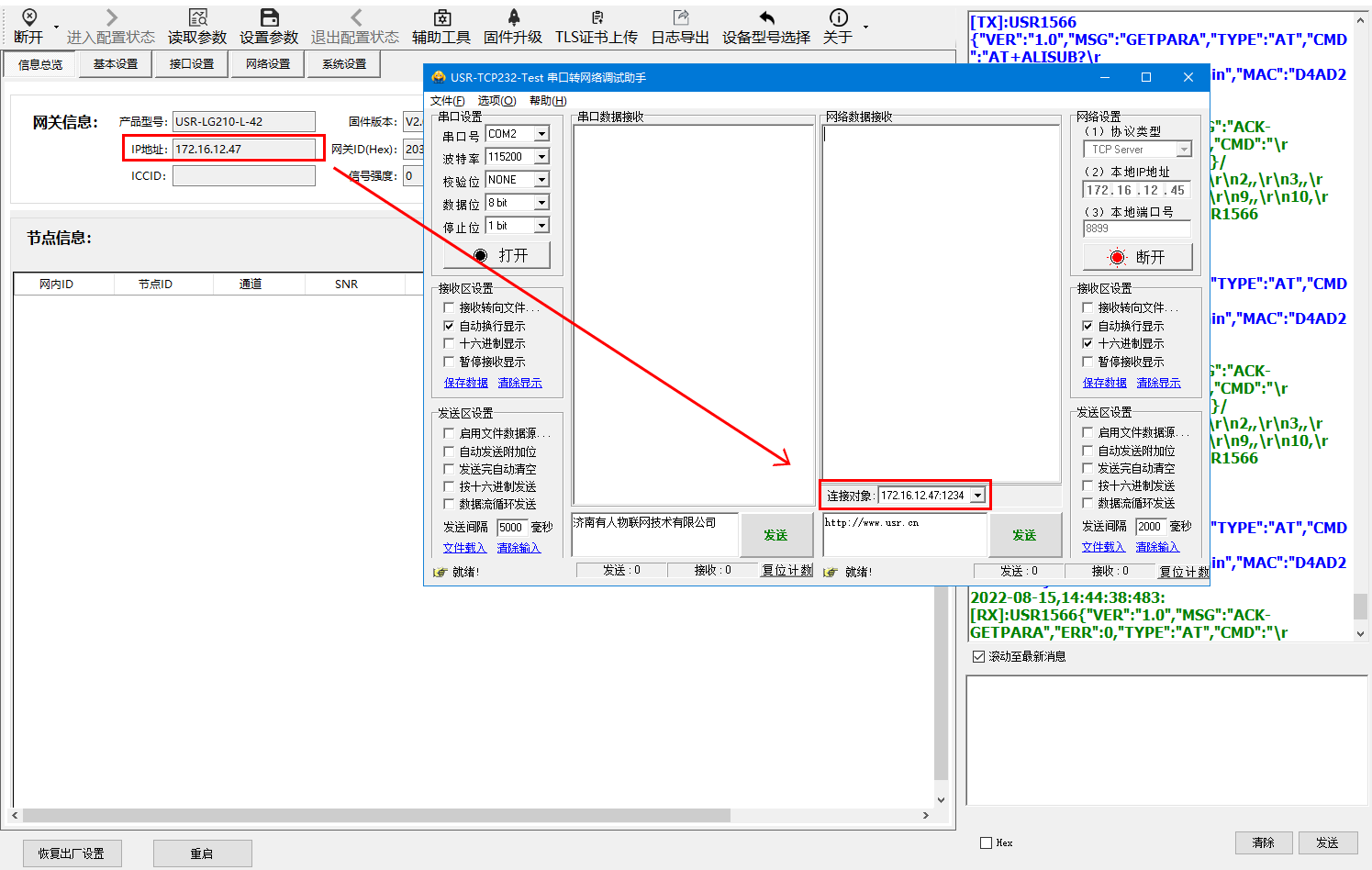Click the 断开 disconnect toolbar icon

pyautogui.click(x=28, y=18)
